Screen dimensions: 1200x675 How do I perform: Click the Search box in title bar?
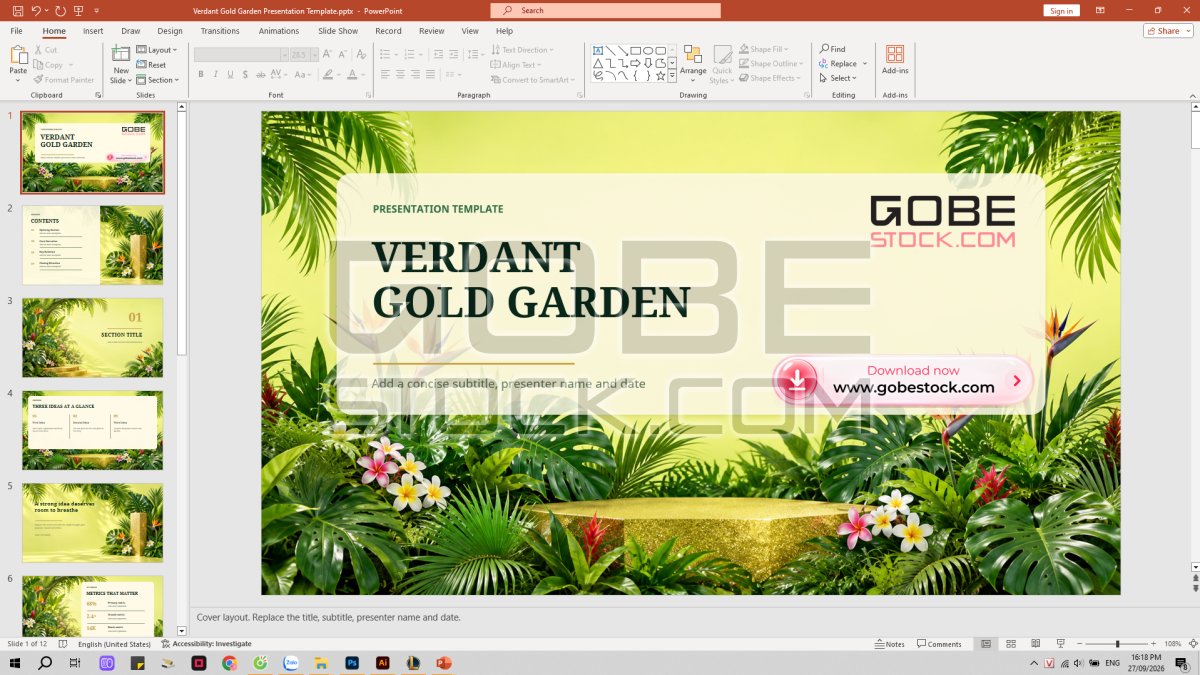point(605,10)
